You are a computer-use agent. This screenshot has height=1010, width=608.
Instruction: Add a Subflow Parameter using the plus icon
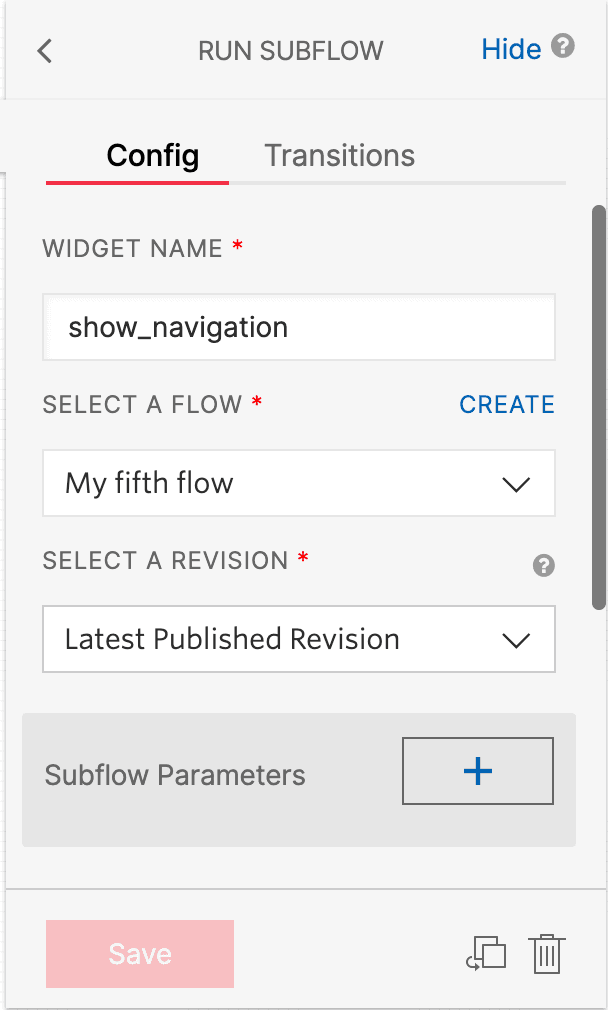coord(477,770)
